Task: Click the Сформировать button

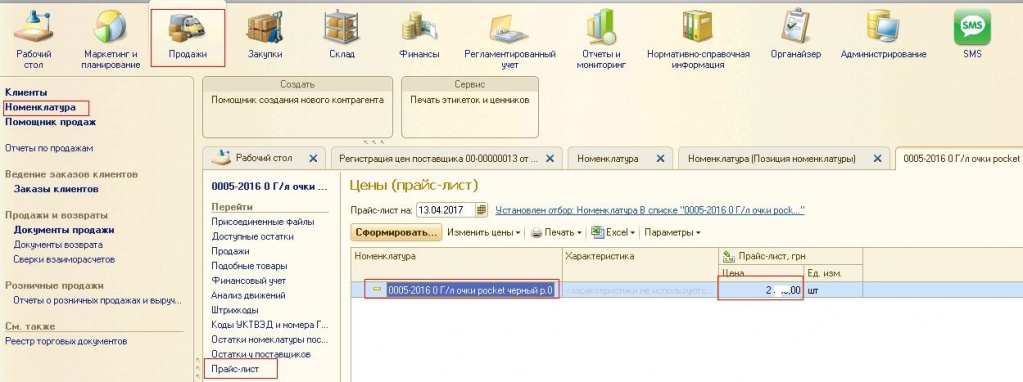Action: [396, 232]
